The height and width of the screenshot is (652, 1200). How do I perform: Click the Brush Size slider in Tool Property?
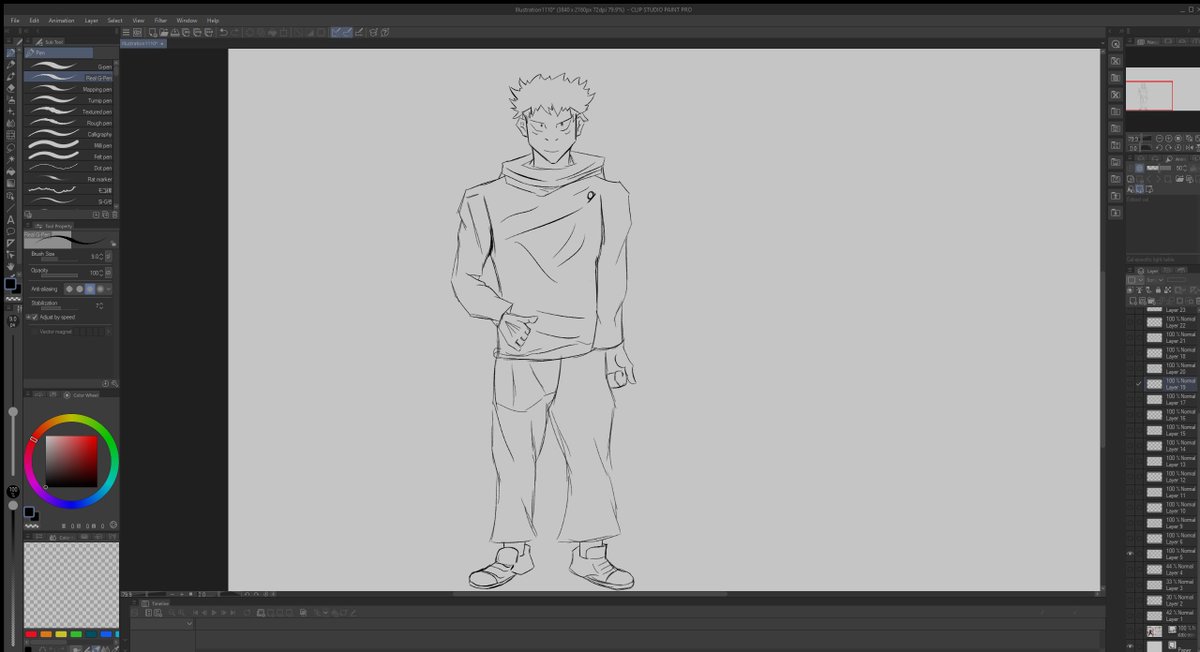pos(59,259)
